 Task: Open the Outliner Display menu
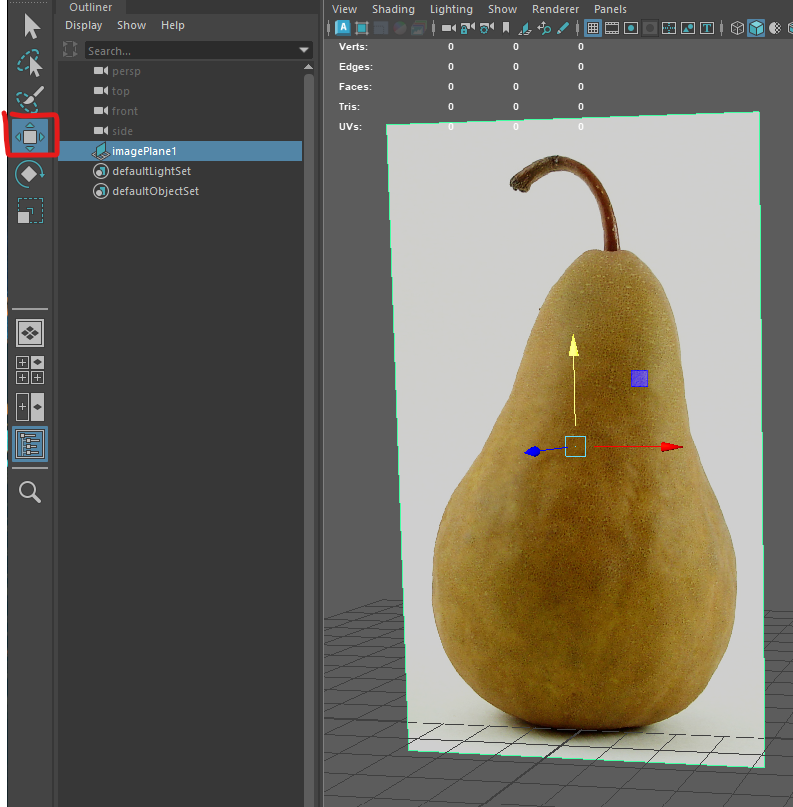83,25
